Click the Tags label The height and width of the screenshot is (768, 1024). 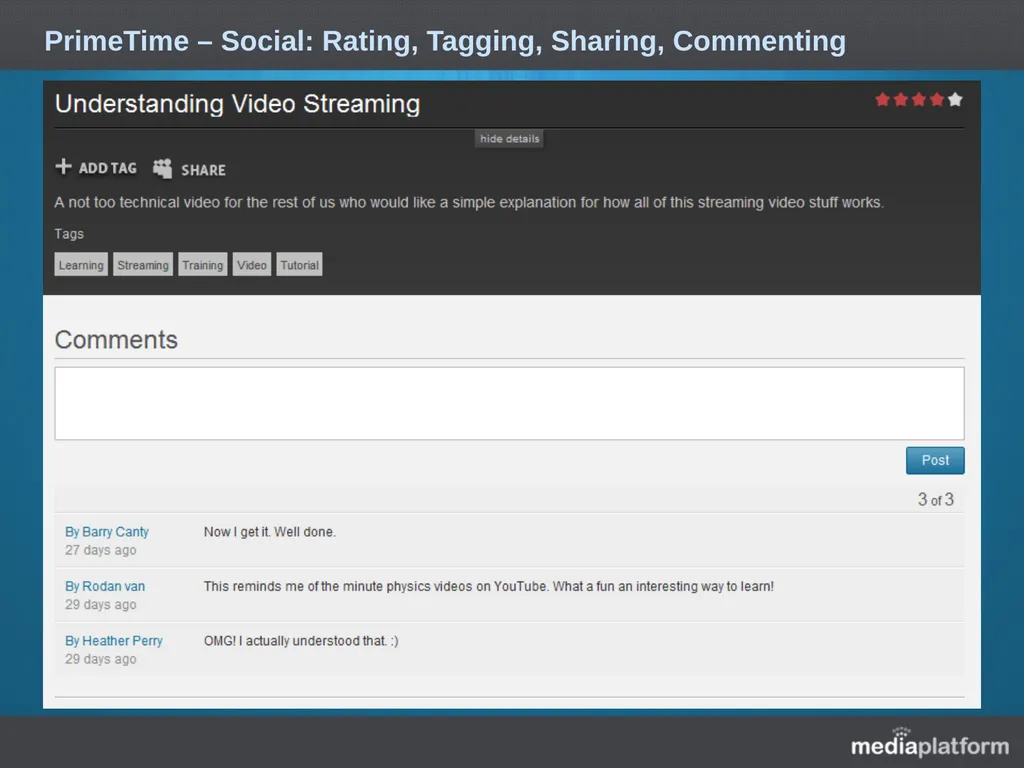click(69, 234)
